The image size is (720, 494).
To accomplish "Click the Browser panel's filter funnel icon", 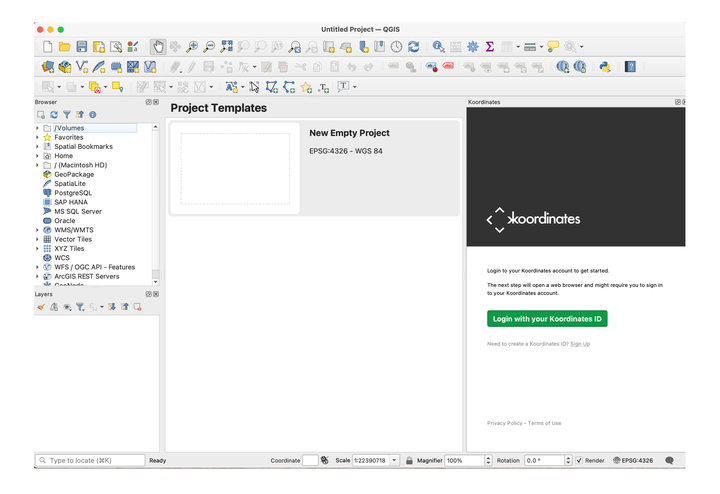I will 67,115.
